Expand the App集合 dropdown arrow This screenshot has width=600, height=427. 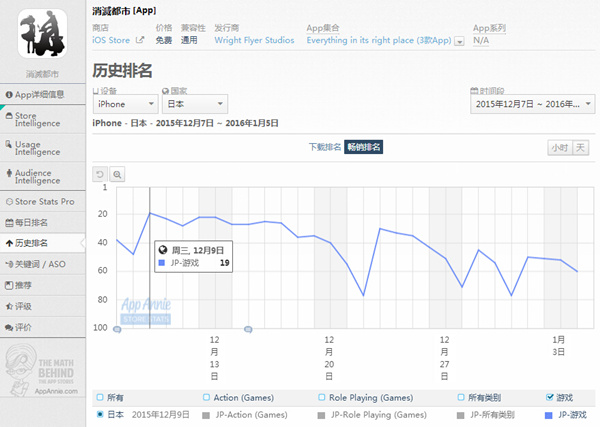(459, 41)
